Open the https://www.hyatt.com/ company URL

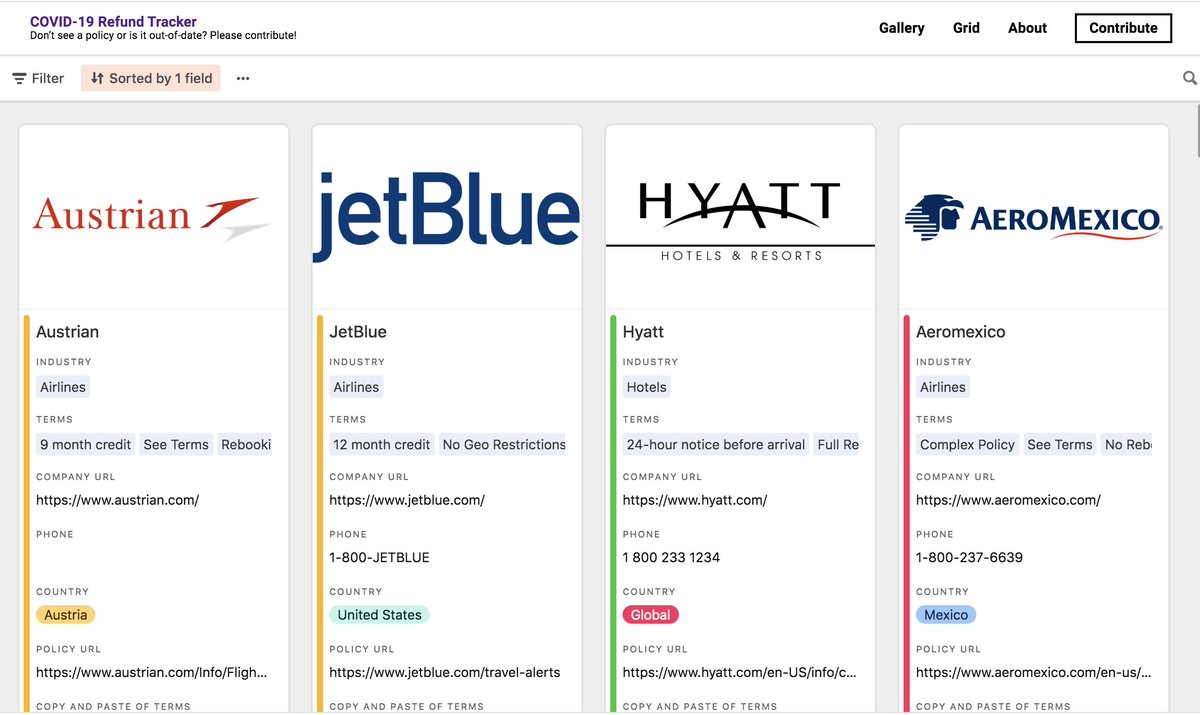(695, 500)
